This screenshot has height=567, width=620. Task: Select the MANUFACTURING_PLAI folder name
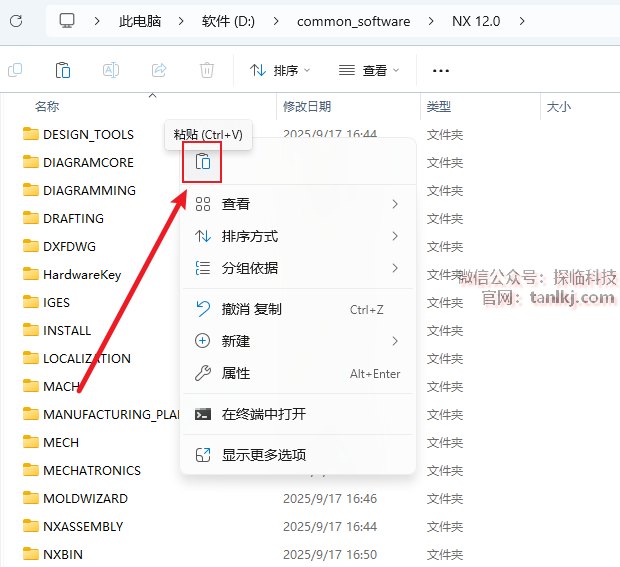(112, 414)
